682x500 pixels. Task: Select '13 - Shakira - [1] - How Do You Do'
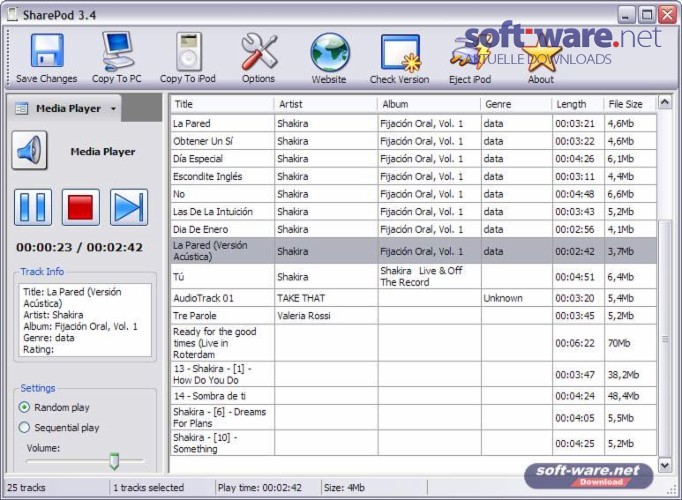pos(413,374)
